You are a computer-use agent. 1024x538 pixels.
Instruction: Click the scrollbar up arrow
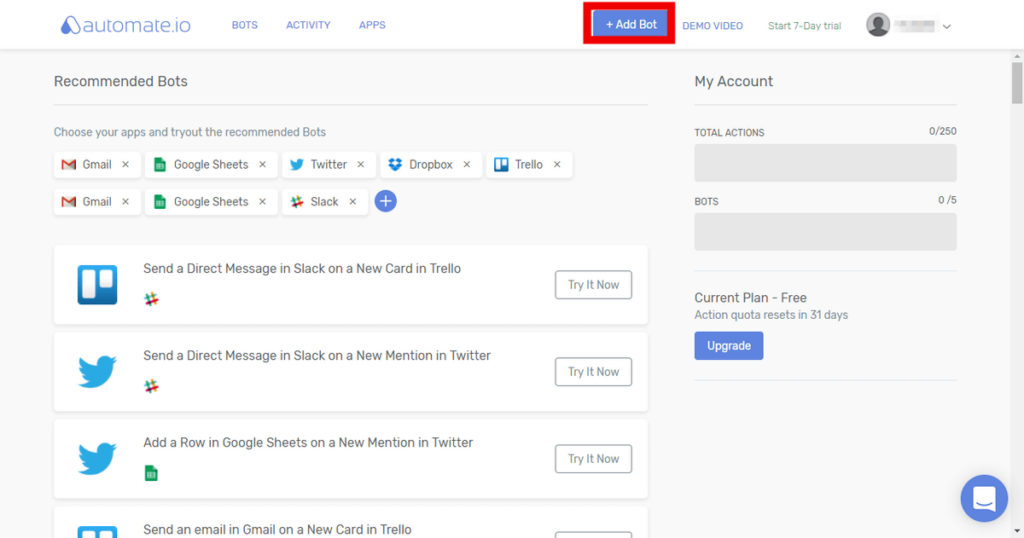(1017, 56)
